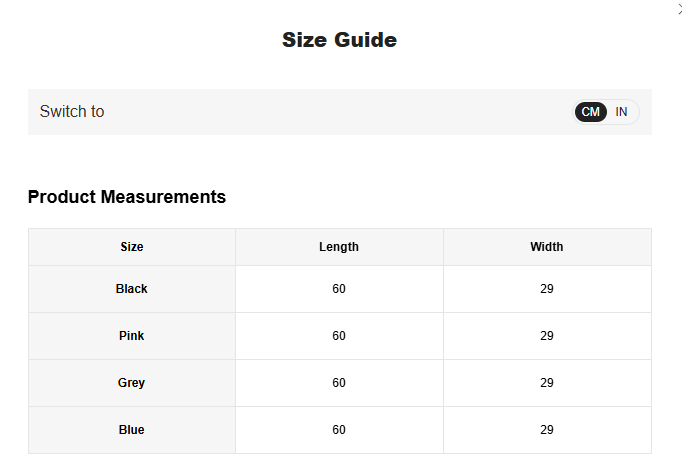Click the width value for Pink
The image size is (682, 458).
tap(547, 336)
